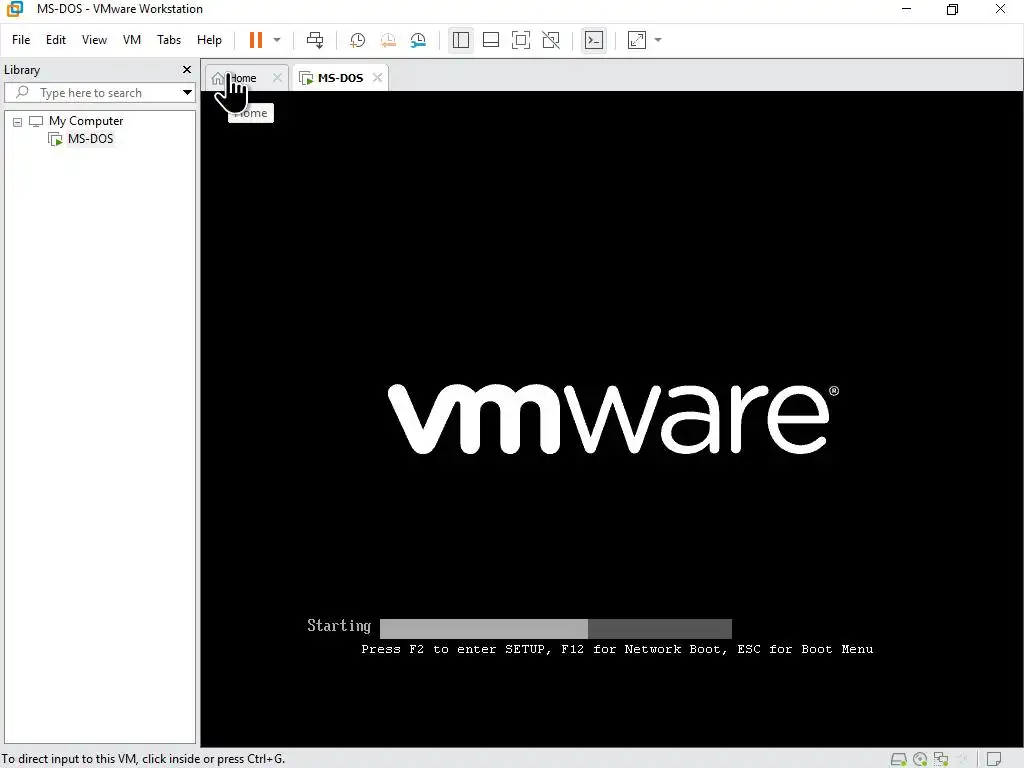This screenshot has width=1024, height=768.
Task: Toggle the thumbnail bar view
Action: tap(490, 40)
